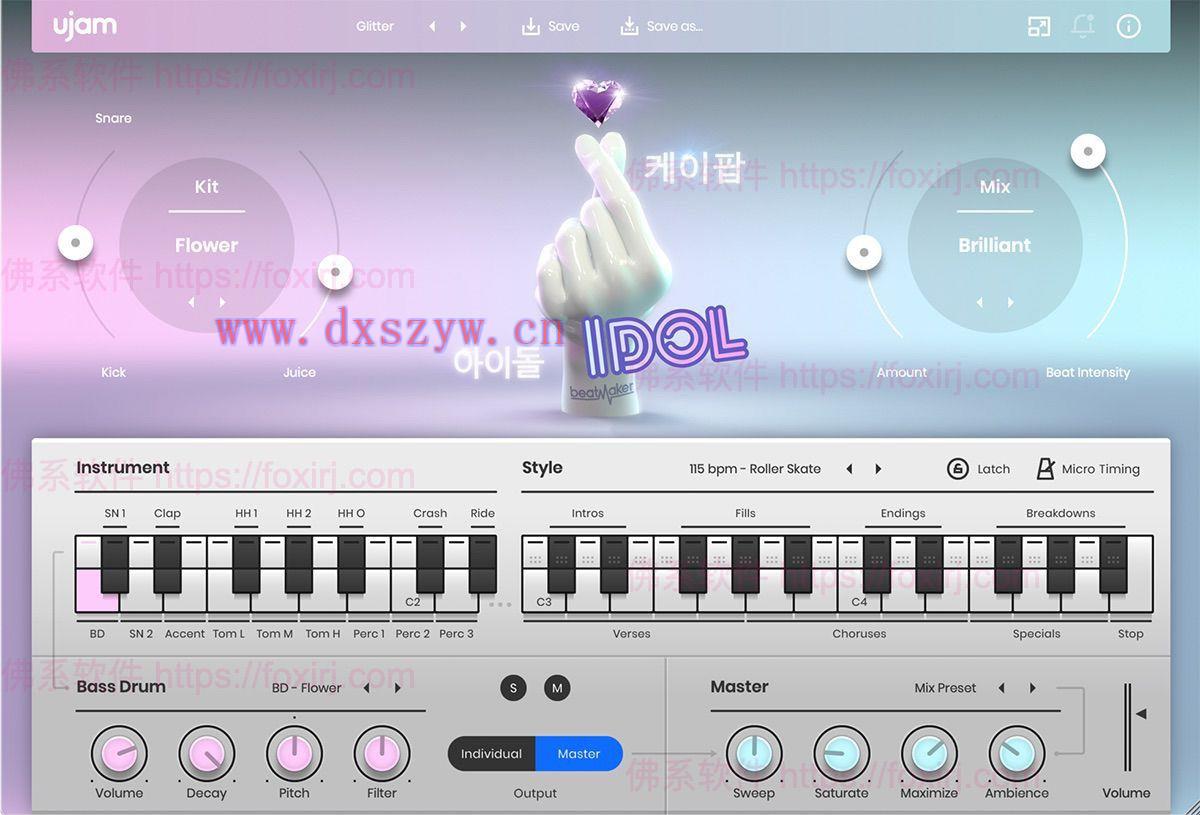Trigger the HH O black key

pos(351,565)
